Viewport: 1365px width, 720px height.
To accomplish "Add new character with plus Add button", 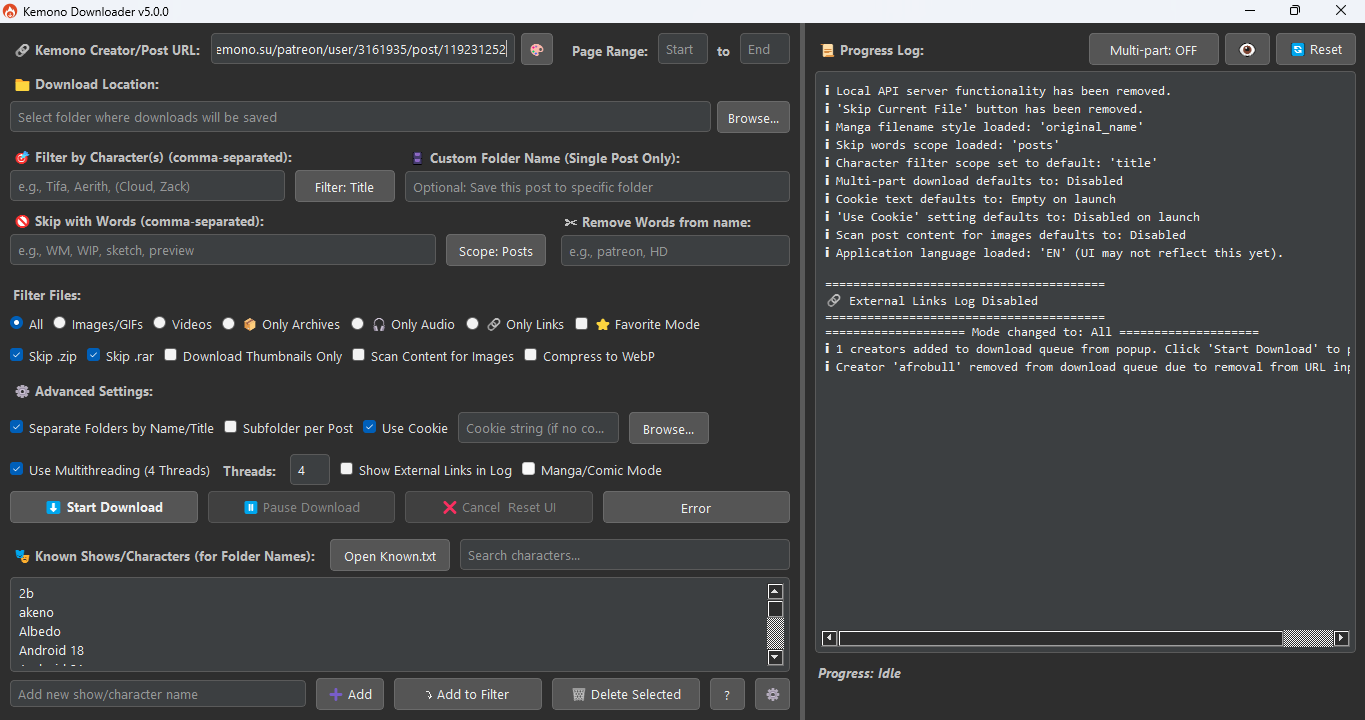I will pyautogui.click(x=350, y=694).
